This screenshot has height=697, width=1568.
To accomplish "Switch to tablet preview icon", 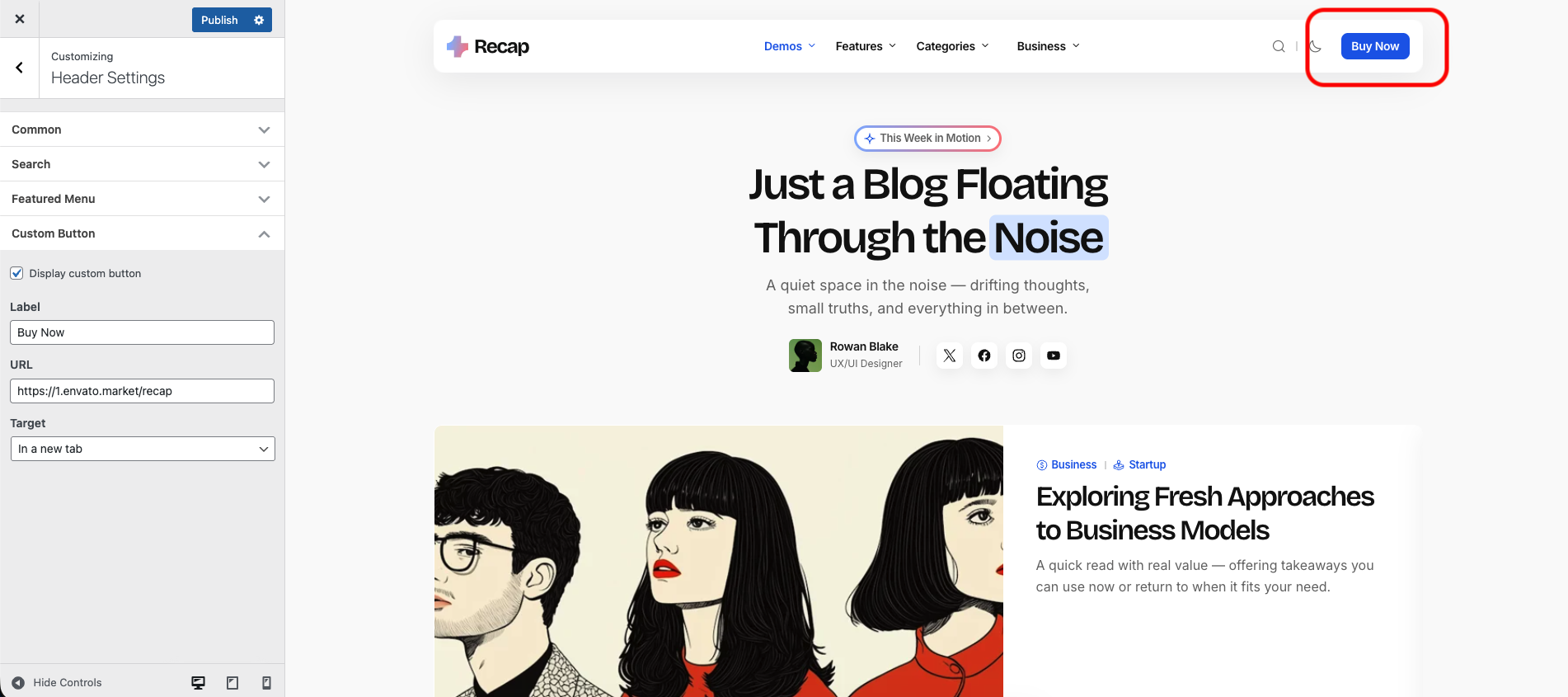I will click(232, 683).
